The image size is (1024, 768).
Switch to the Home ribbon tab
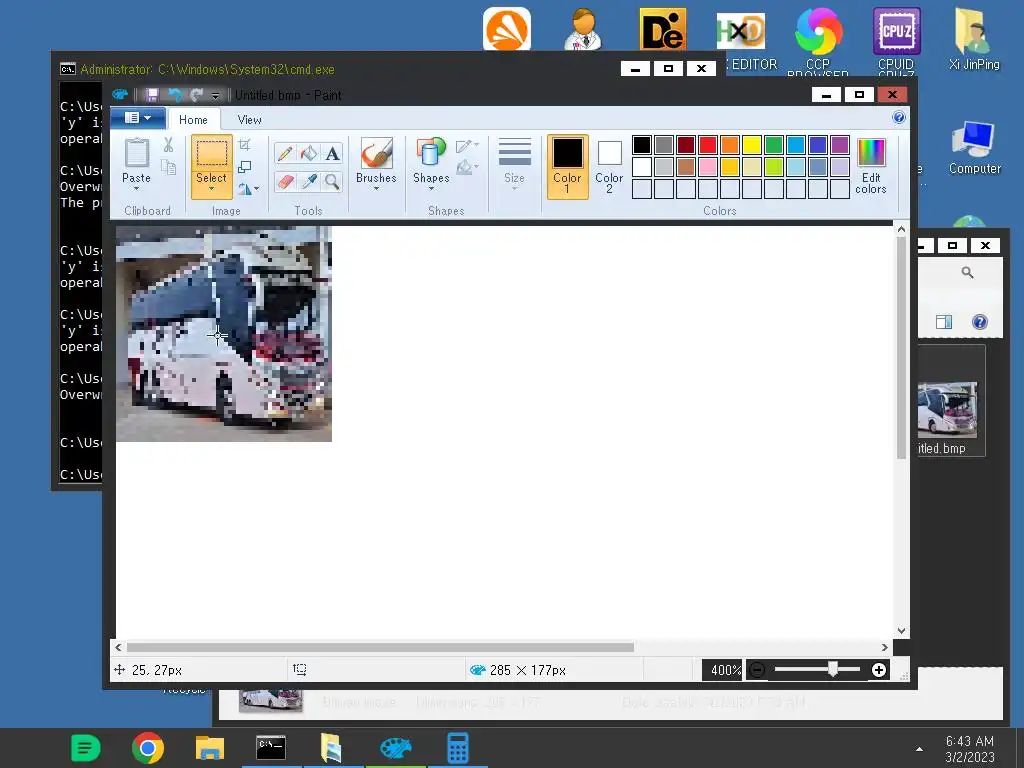click(193, 120)
